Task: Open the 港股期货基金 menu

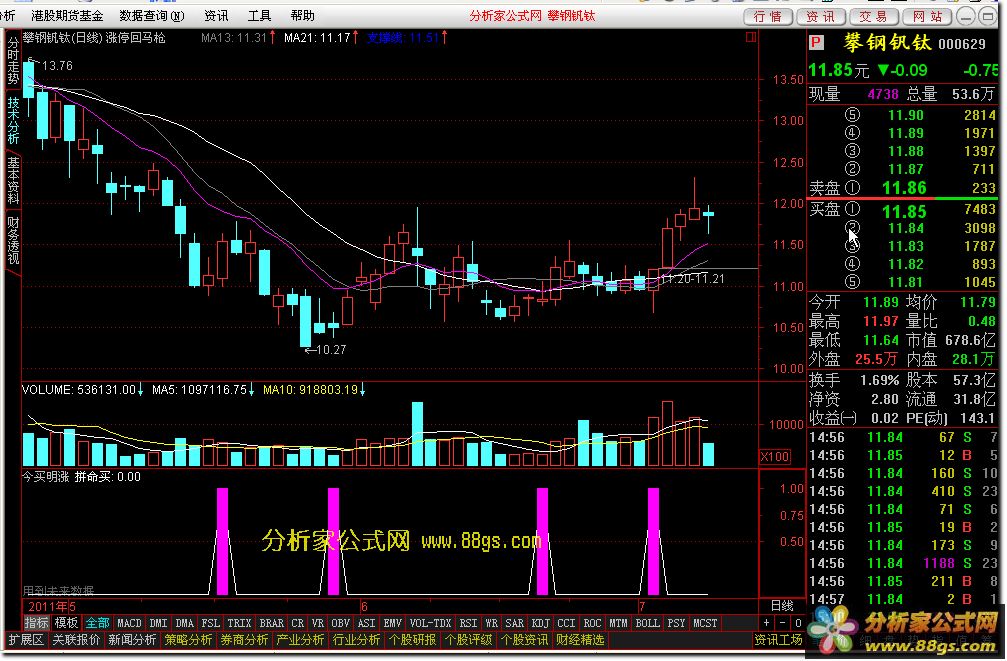Action: pos(67,15)
